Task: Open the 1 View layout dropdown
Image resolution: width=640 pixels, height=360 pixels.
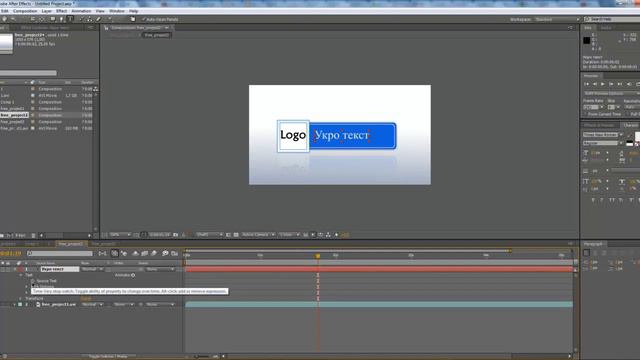Action: coord(289,235)
